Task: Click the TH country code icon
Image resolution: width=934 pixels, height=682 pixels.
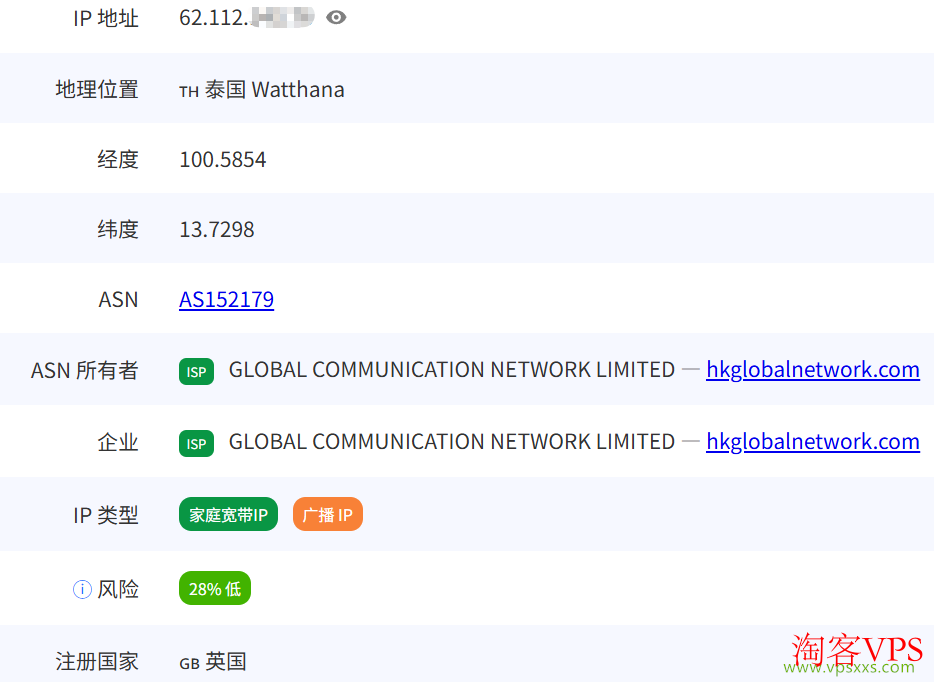Action: click(x=189, y=91)
